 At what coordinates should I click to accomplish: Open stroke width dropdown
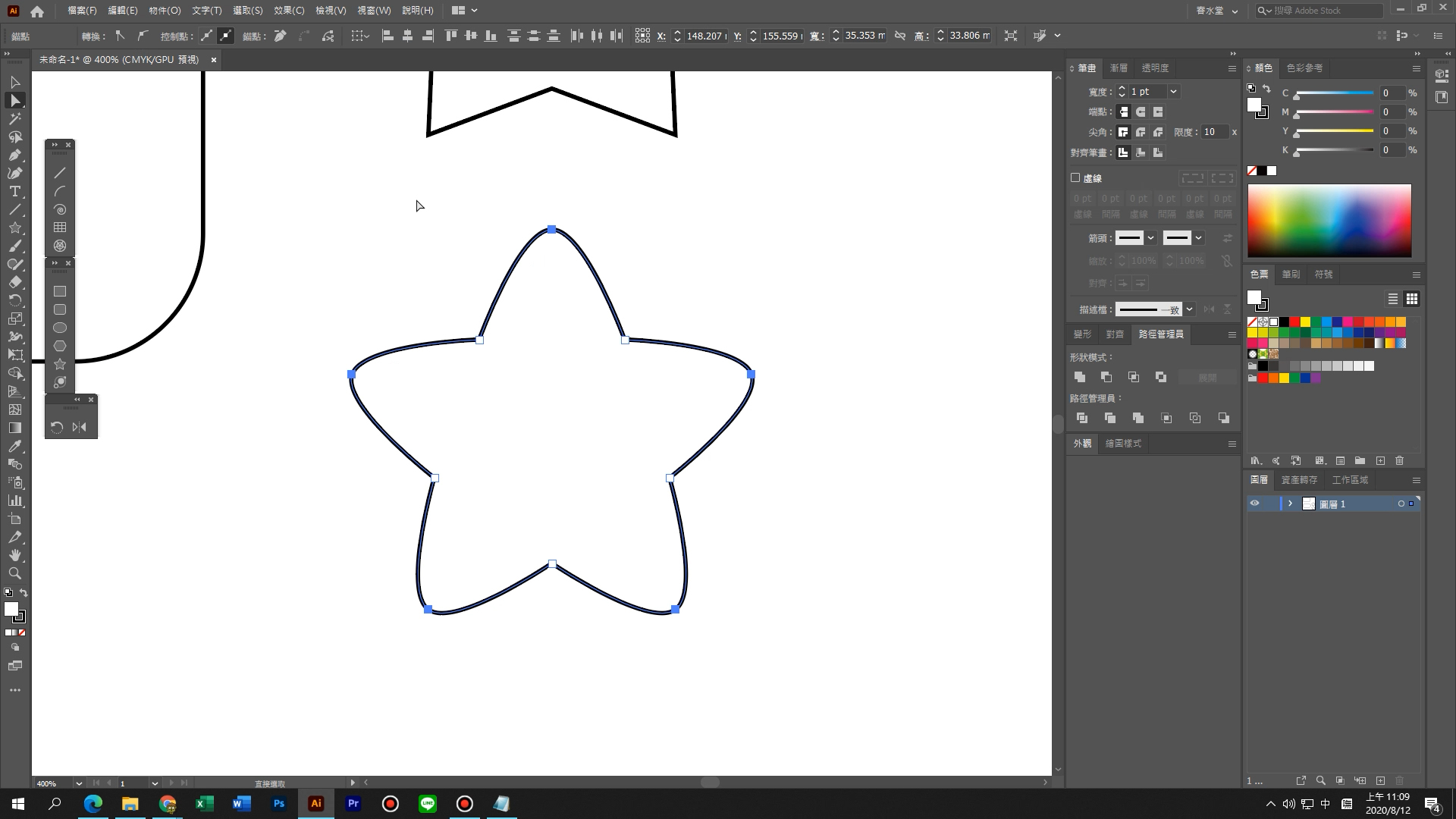[x=1173, y=92]
